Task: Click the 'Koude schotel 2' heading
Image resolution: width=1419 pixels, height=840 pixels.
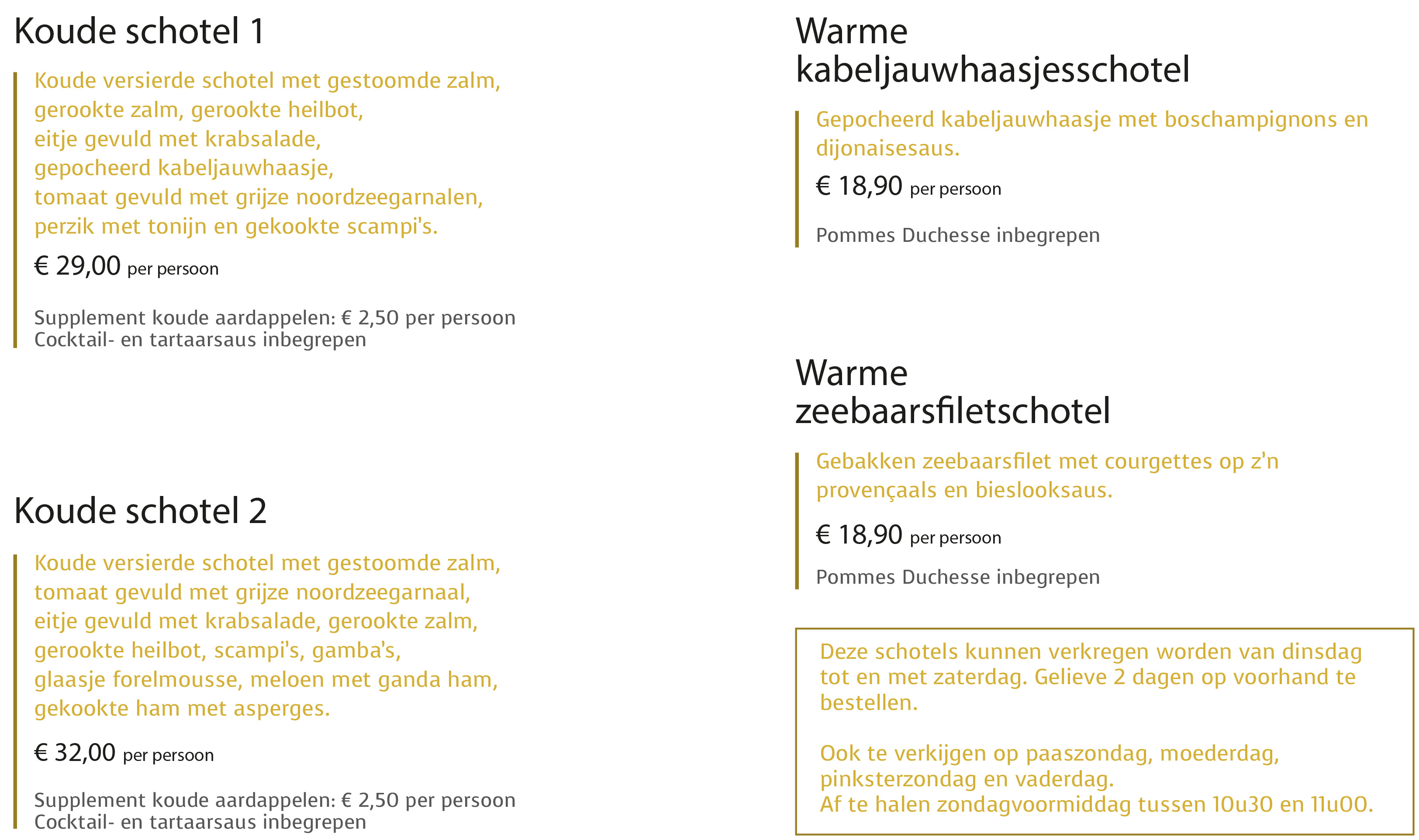Action: pos(141,511)
